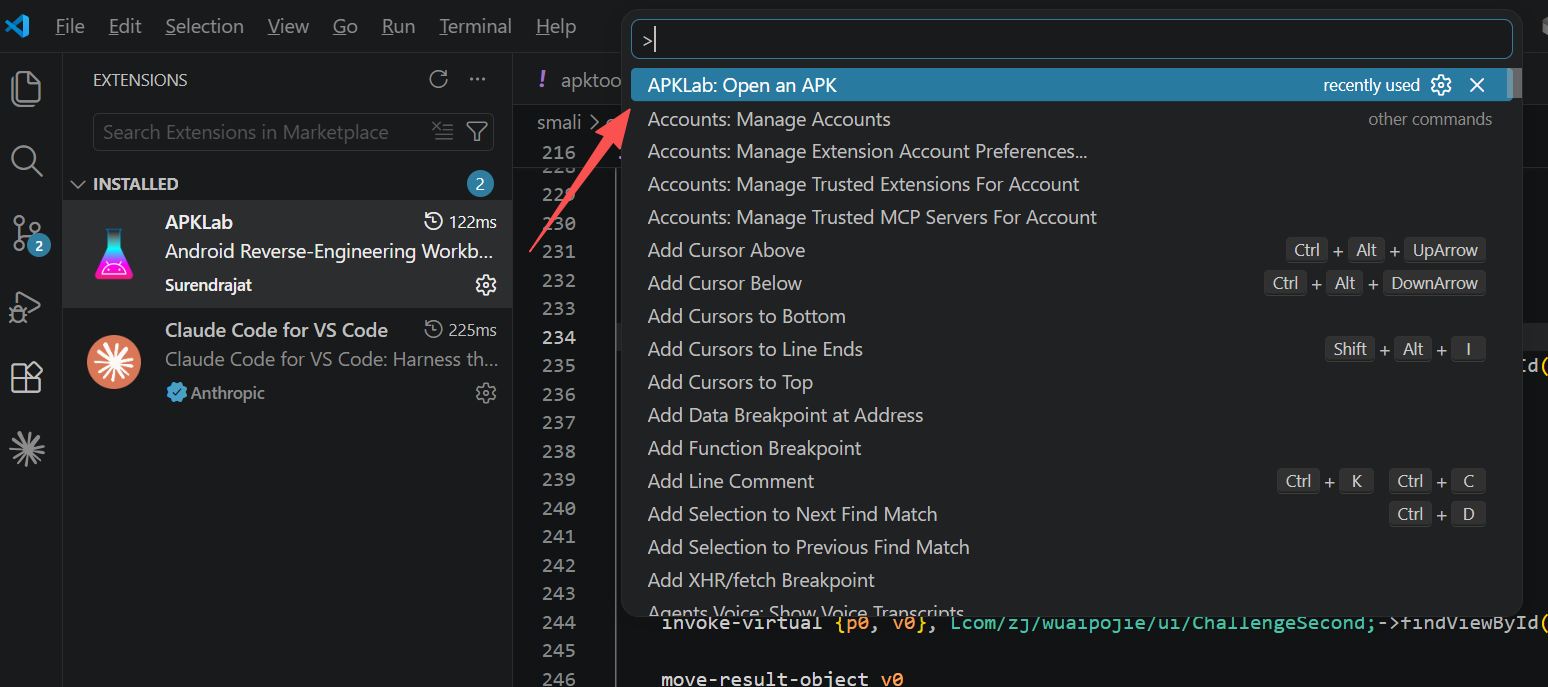1548x687 pixels.
Task: Click the APKLab flask extension icon
Action: pyautogui.click(x=114, y=254)
